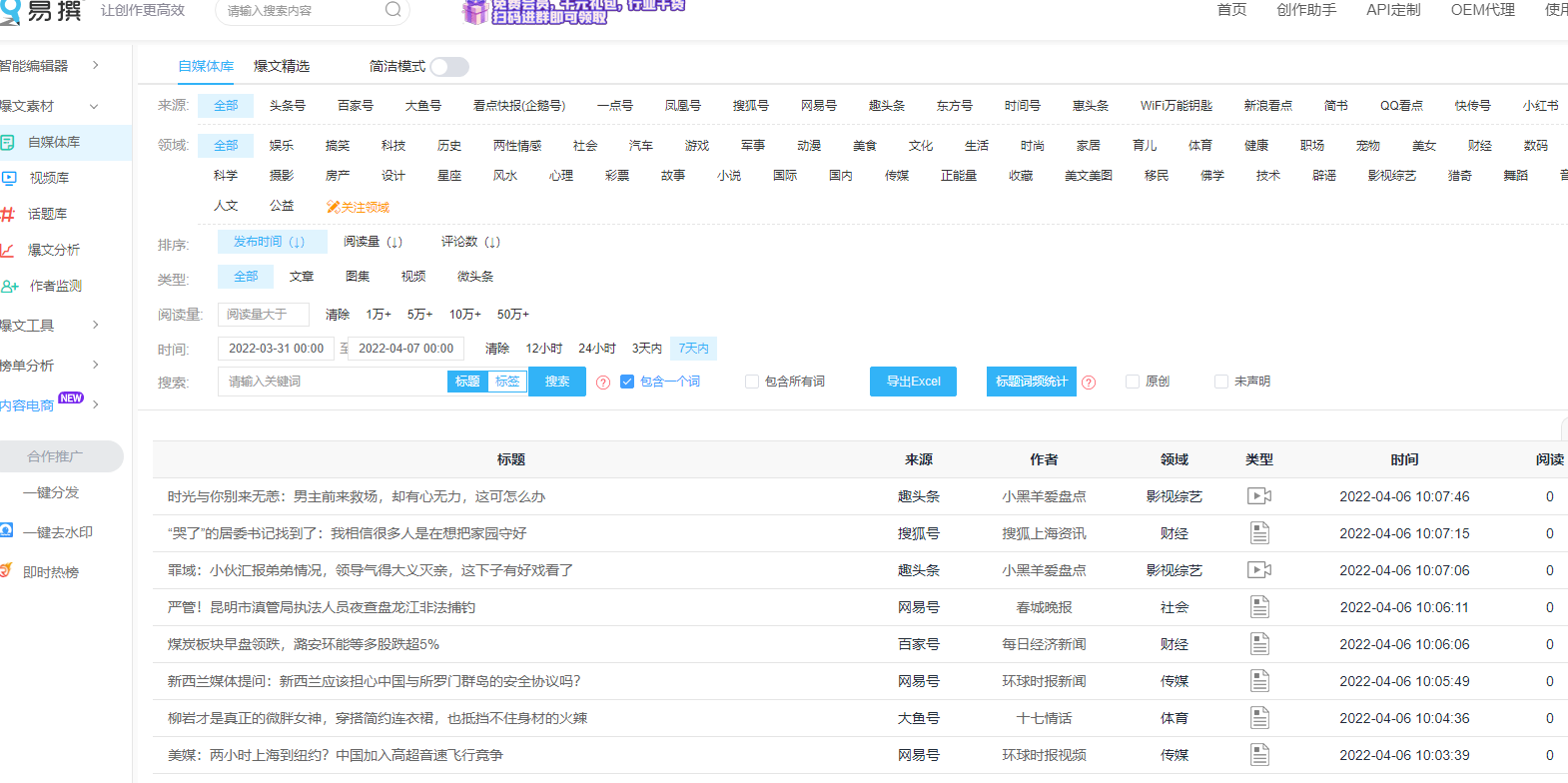Uncheck 包含一个词 checkbox
Viewport: 1568px width, 783px height.
(627, 382)
